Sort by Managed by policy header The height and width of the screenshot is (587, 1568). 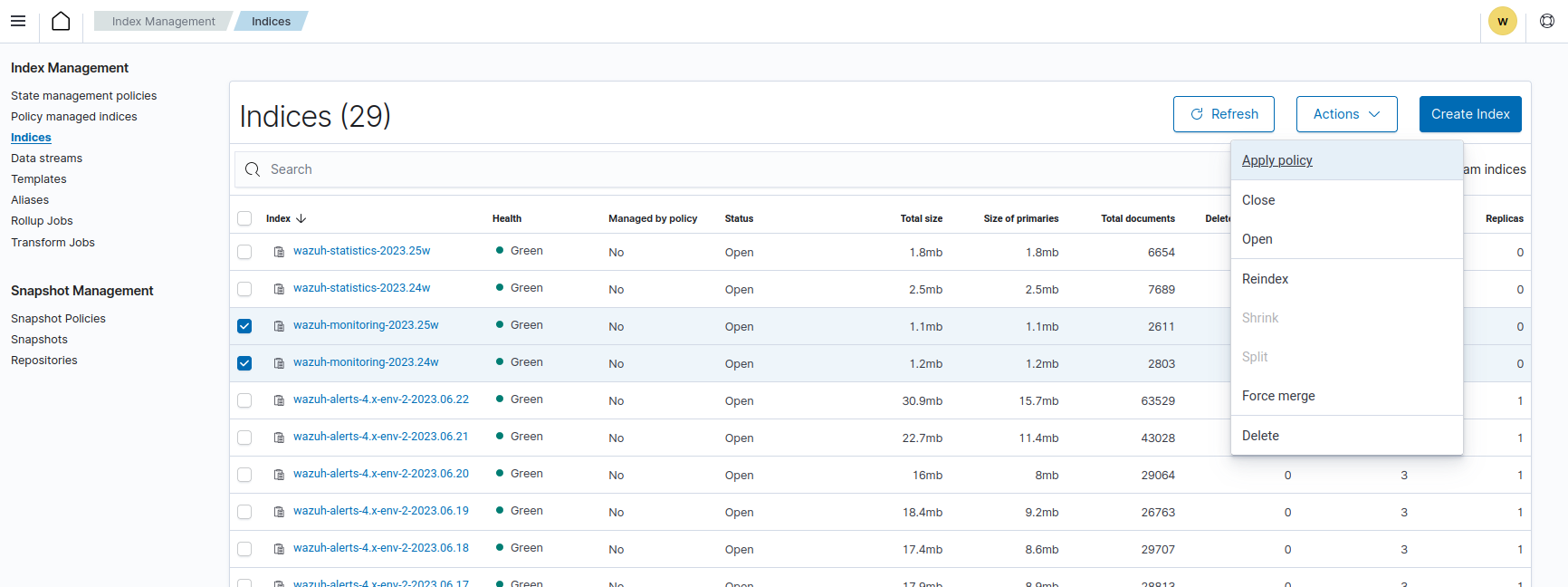click(653, 218)
